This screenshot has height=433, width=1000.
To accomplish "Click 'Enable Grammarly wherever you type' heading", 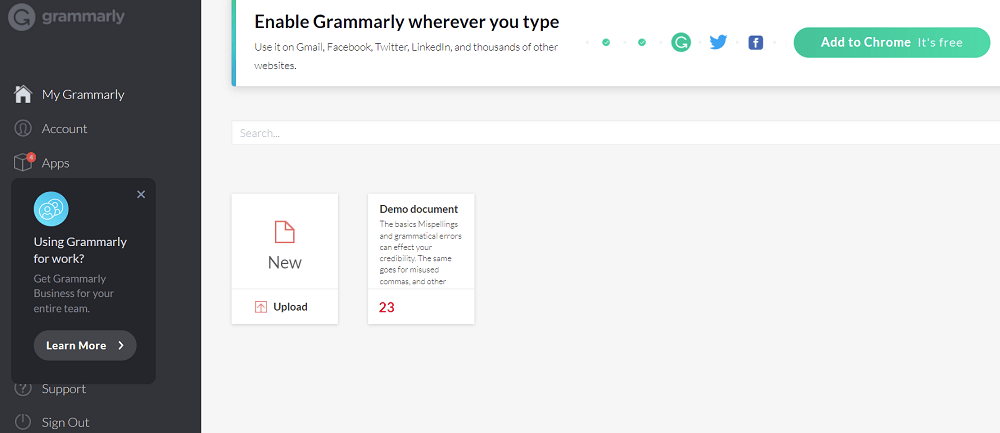I will coord(407,22).
